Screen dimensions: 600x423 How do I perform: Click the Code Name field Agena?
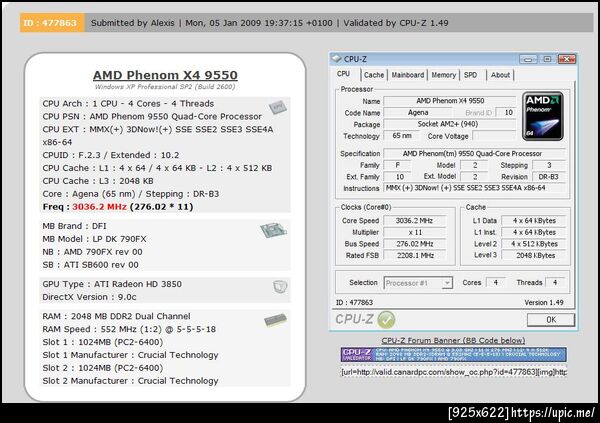[x=418, y=113]
